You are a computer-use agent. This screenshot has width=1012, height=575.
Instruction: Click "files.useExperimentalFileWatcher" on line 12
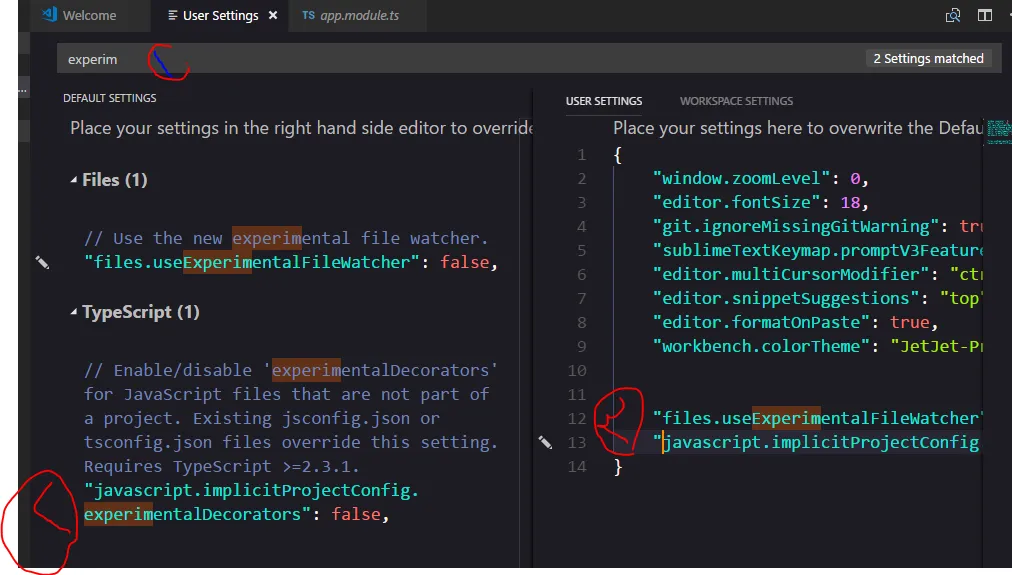817,418
